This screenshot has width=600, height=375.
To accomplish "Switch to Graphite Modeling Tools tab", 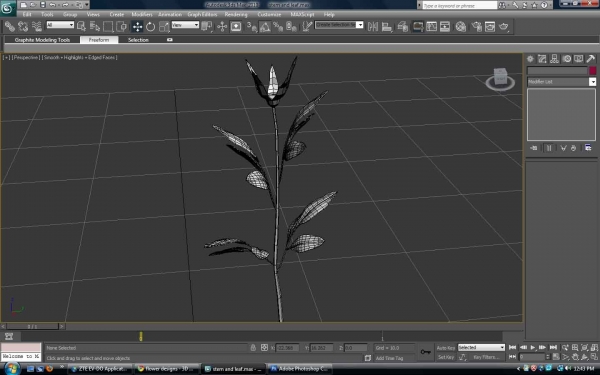I will pyautogui.click(x=42, y=40).
